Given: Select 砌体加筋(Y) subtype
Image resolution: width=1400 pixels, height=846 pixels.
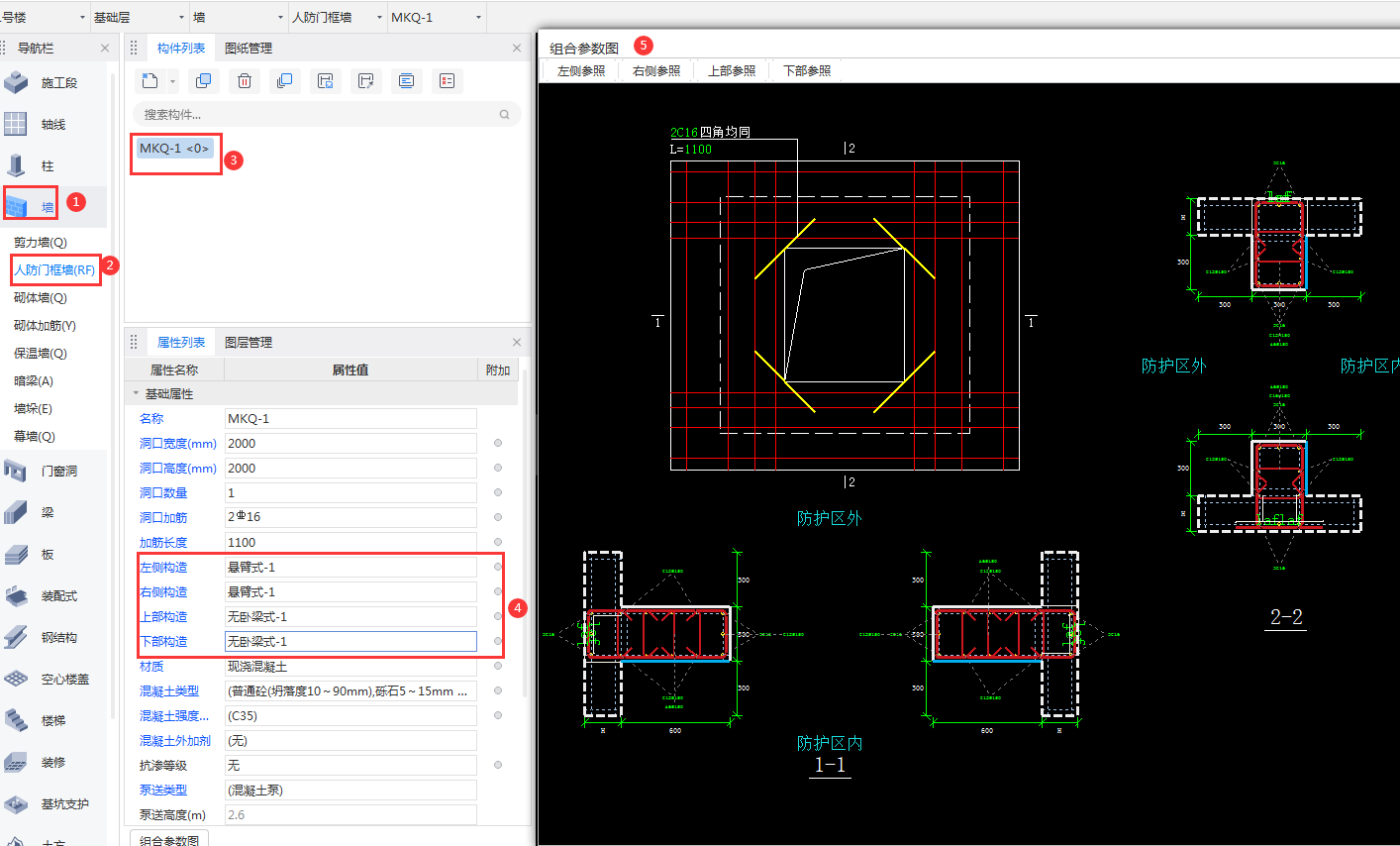Looking at the screenshot, I should [45, 326].
